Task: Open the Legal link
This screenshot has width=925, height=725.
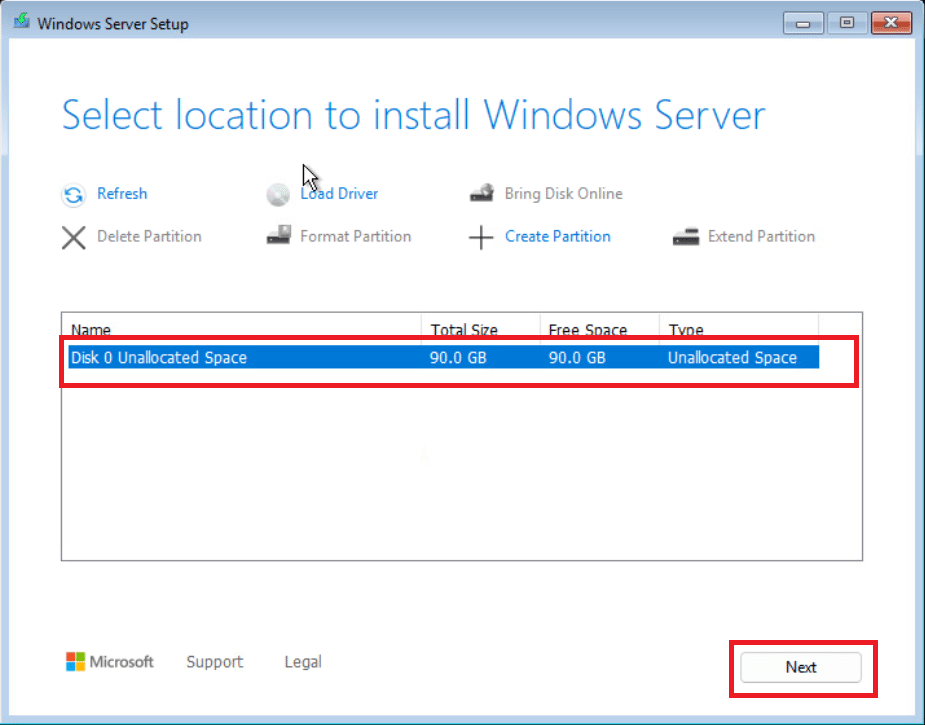Action: [303, 662]
